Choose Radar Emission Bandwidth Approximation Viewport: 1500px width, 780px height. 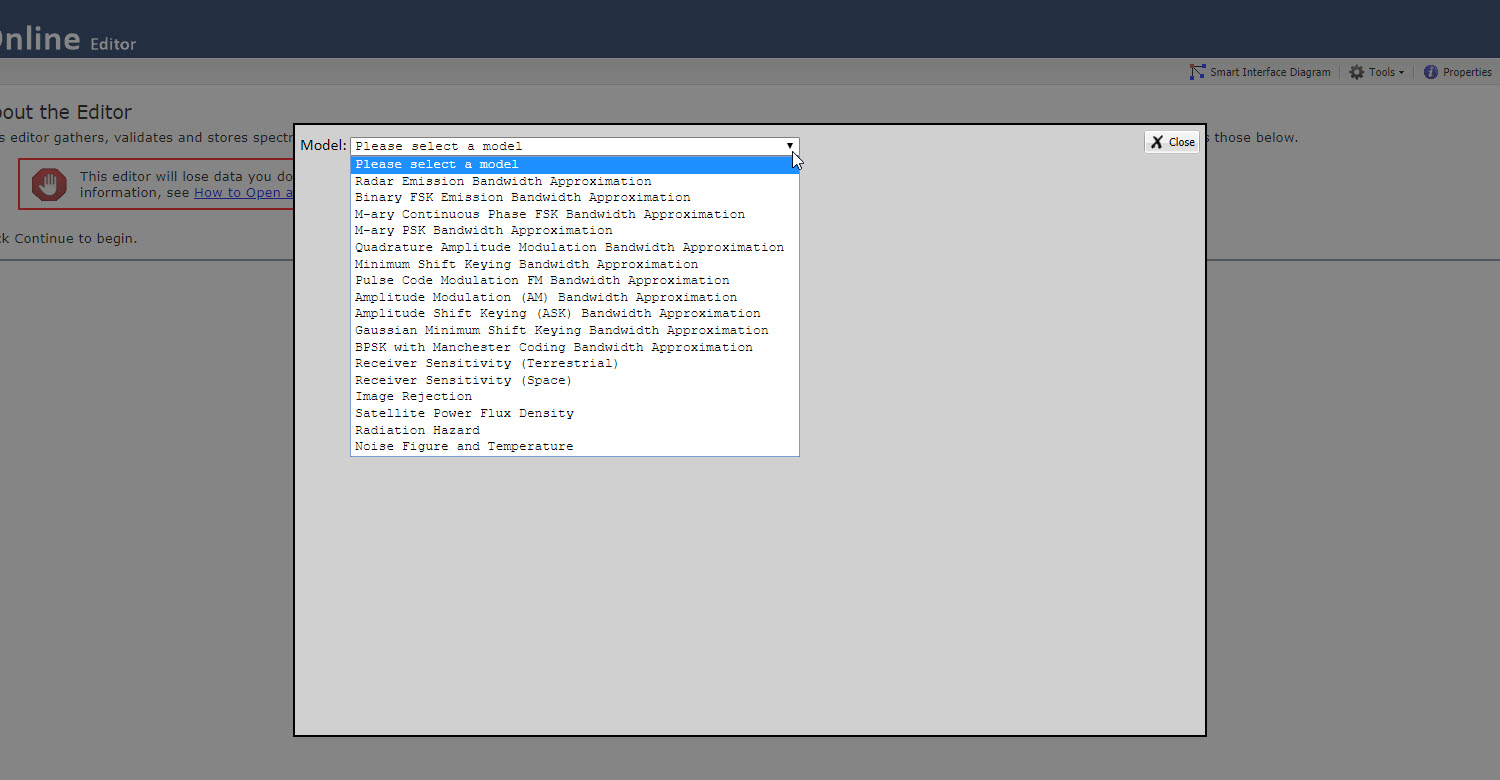(x=575, y=181)
